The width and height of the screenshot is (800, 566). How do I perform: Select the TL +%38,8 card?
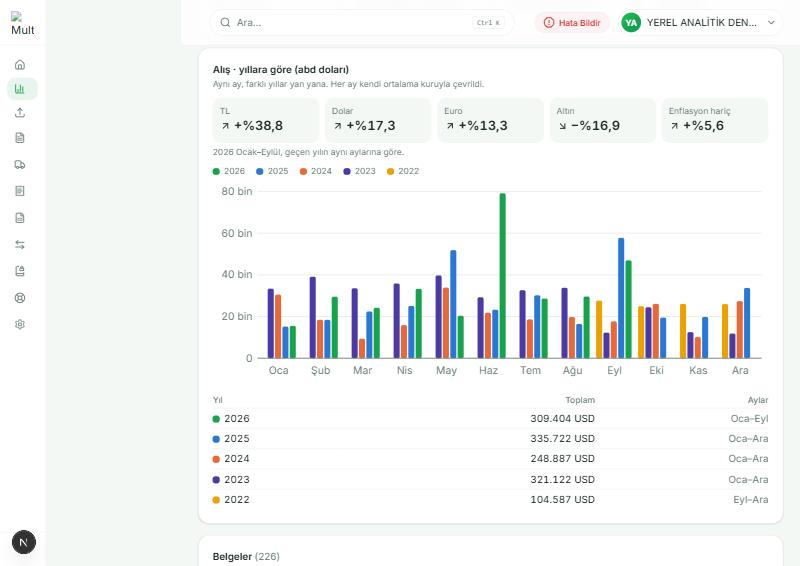(266, 120)
